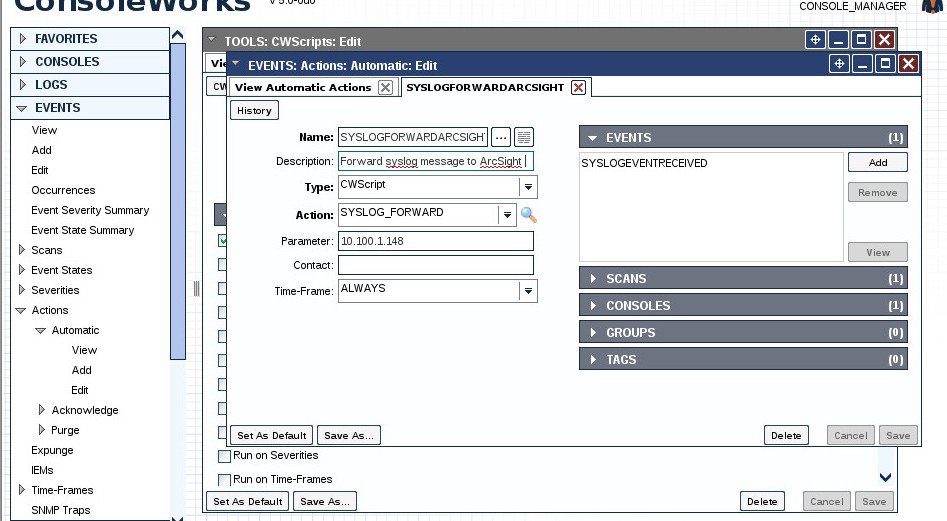Maximize the EVENTS Actions Automatic Edit window
The width and height of the screenshot is (947, 521).
click(x=885, y=64)
